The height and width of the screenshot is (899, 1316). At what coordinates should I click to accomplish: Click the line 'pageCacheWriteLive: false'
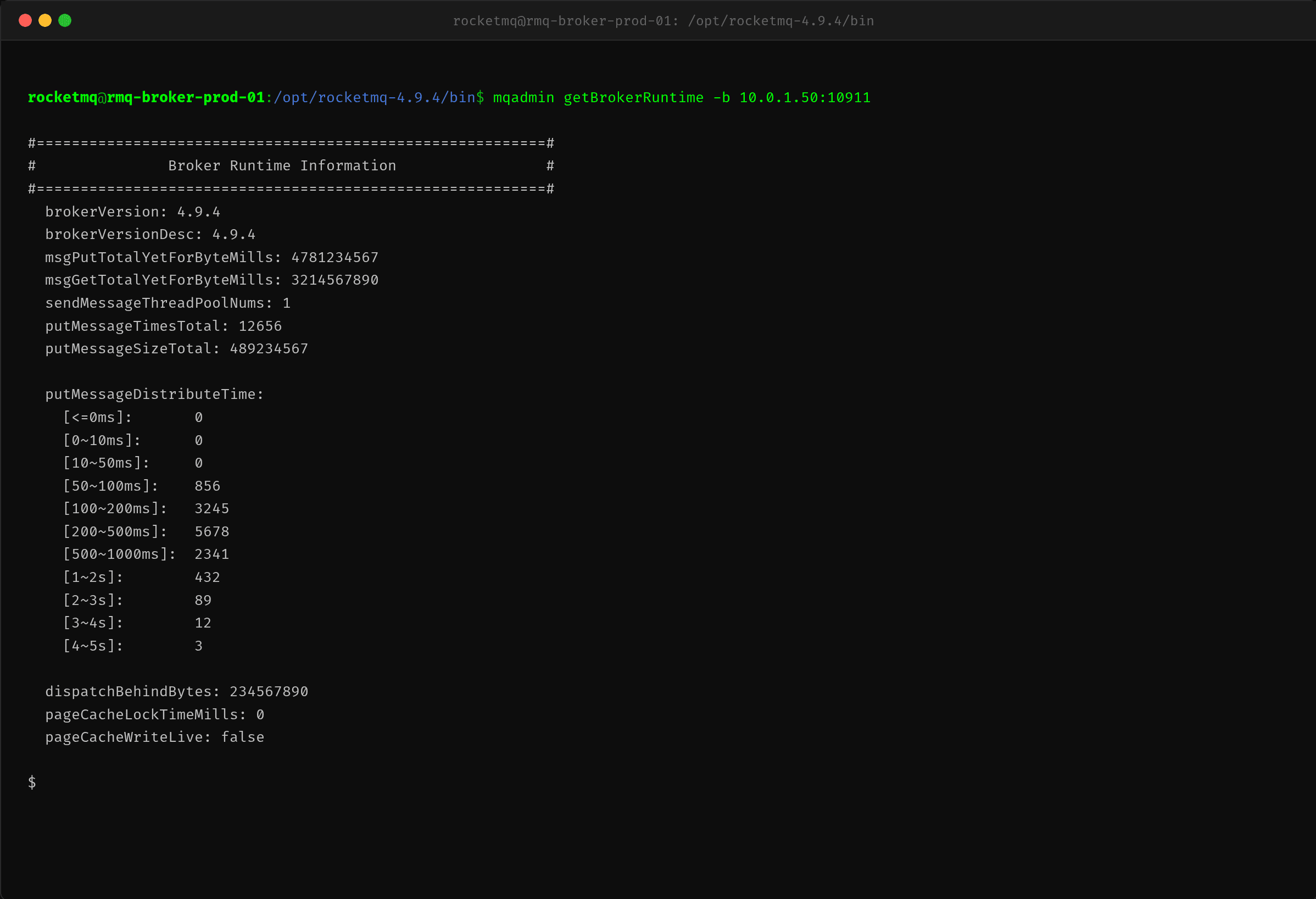click(154, 737)
